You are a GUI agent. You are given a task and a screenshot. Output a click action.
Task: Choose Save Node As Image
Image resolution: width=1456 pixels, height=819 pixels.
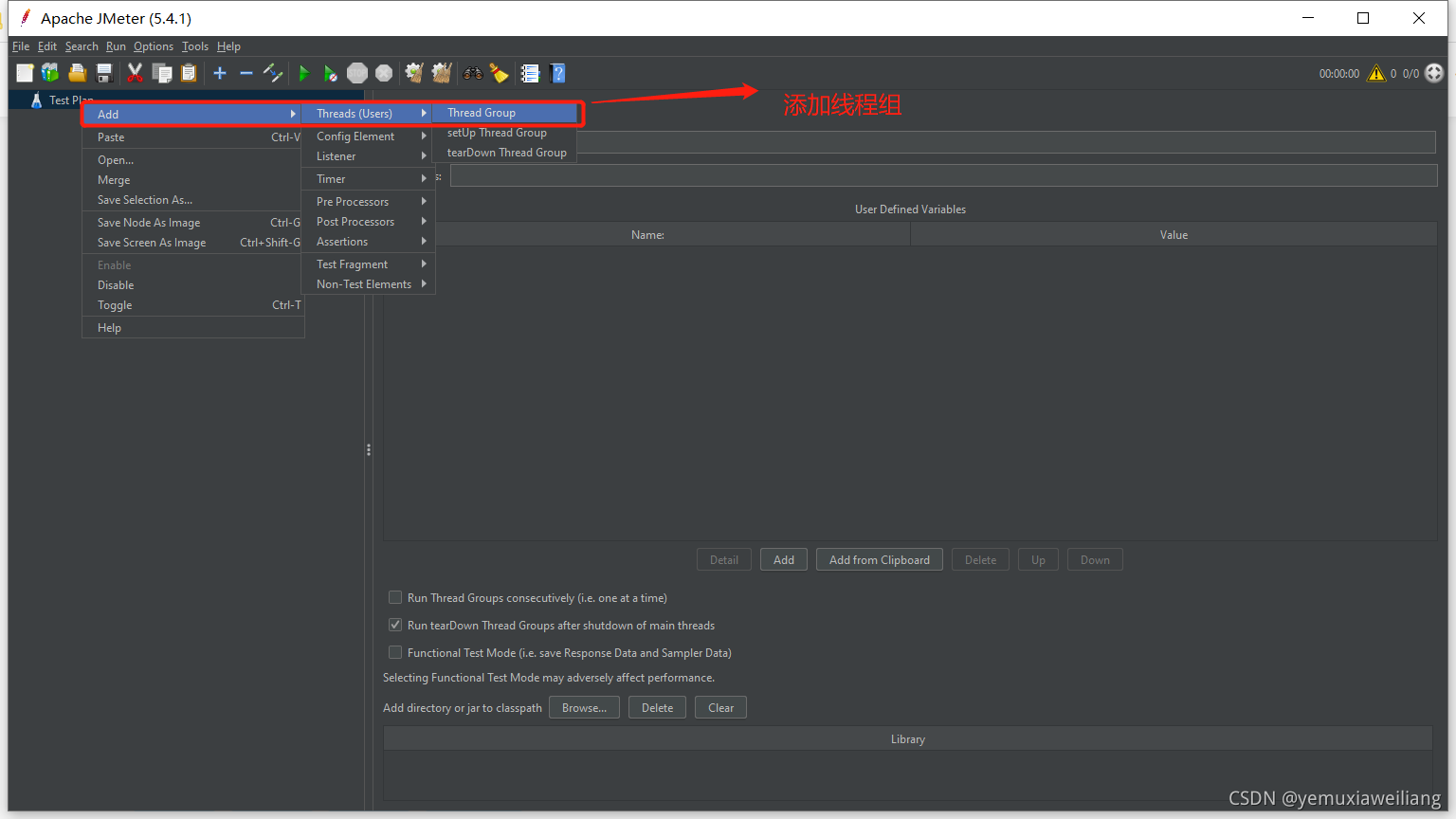pyautogui.click(x=193, y=223)
